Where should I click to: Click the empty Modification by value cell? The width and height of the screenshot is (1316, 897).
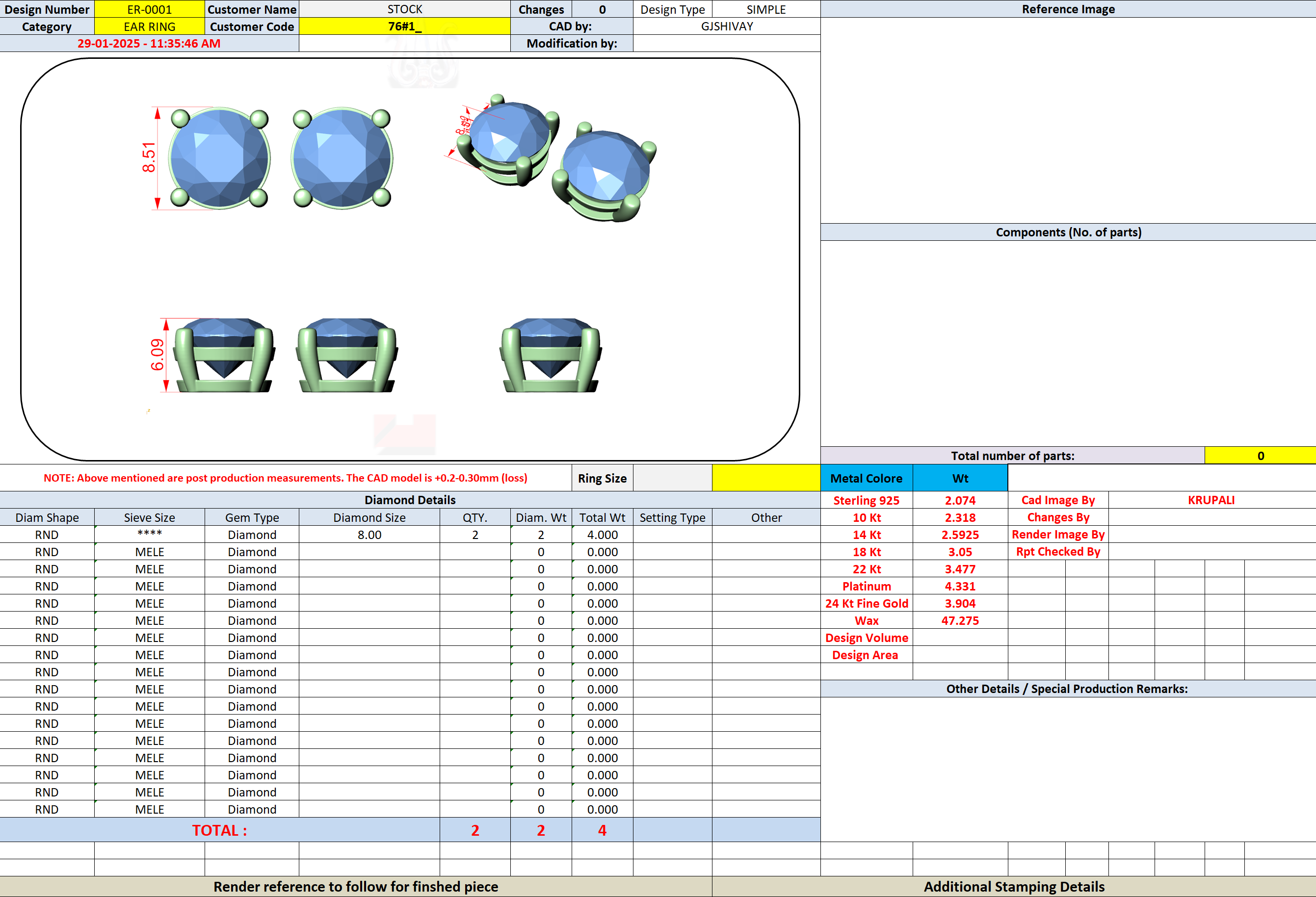pos(727,44)
